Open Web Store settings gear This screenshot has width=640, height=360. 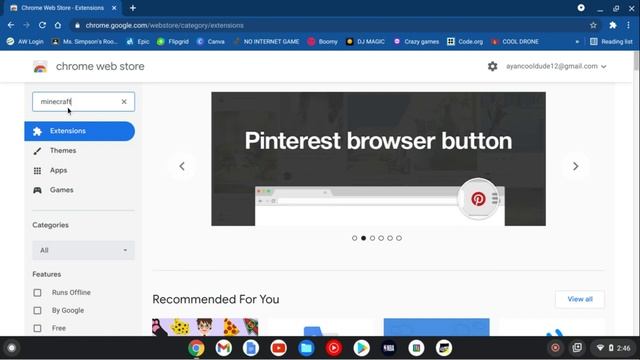(493, 66)
